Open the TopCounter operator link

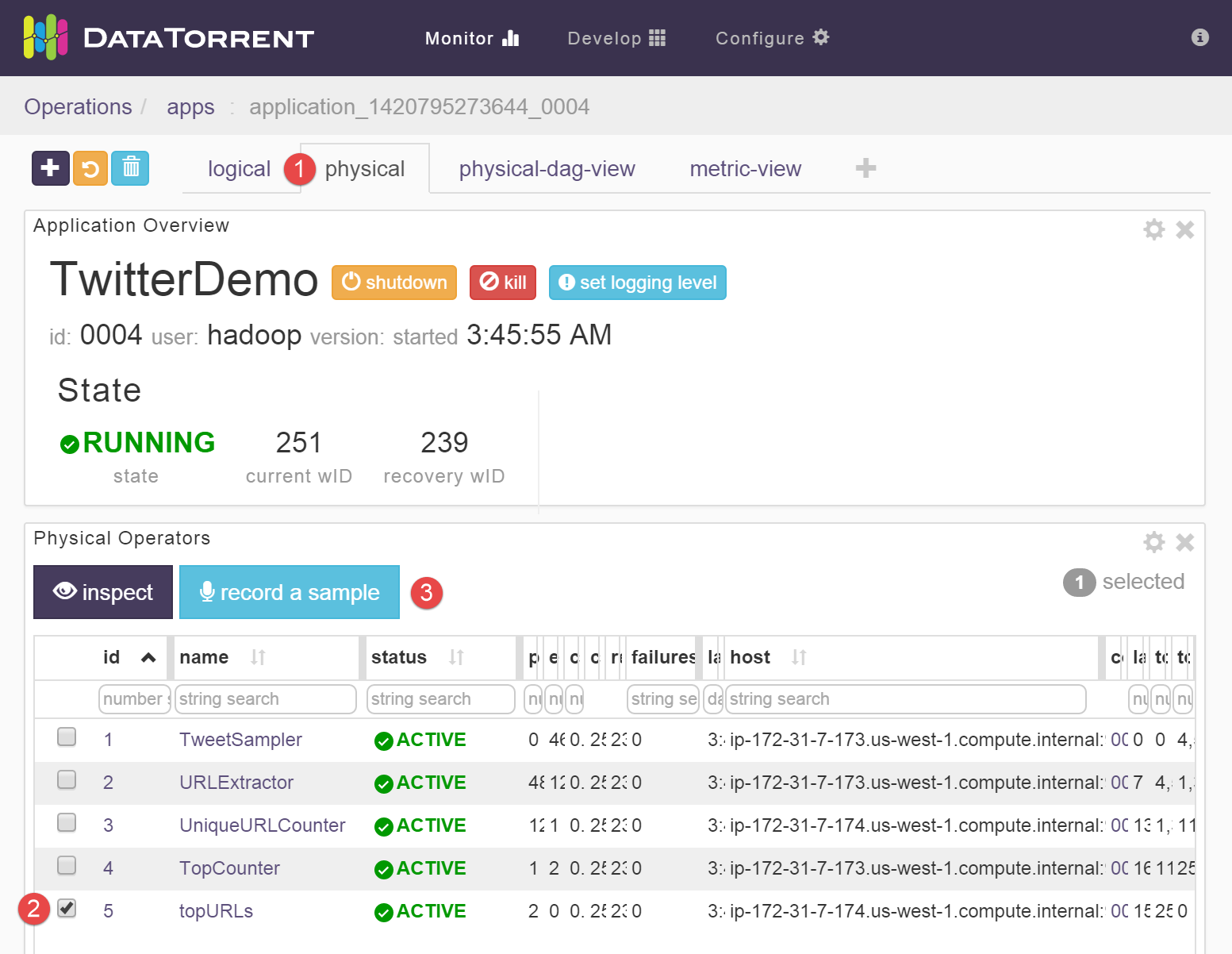229,868
